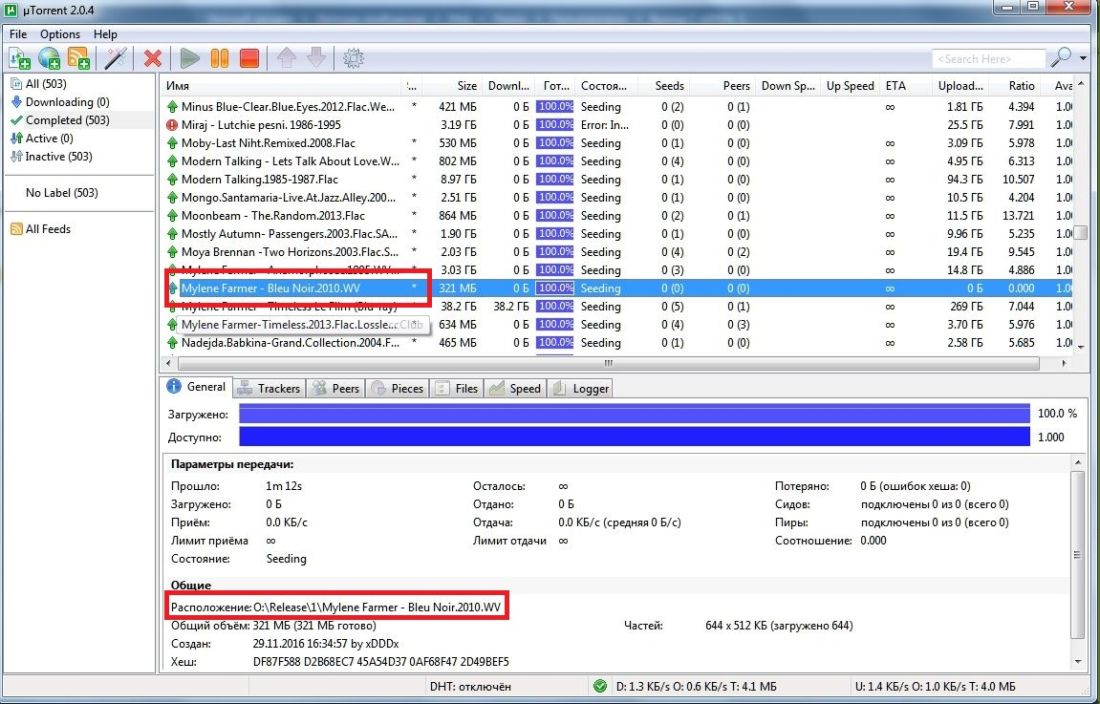Sort by the Up Speed column header
Image resolution: width=1100 pixels, height=704 pixels.
850,86
